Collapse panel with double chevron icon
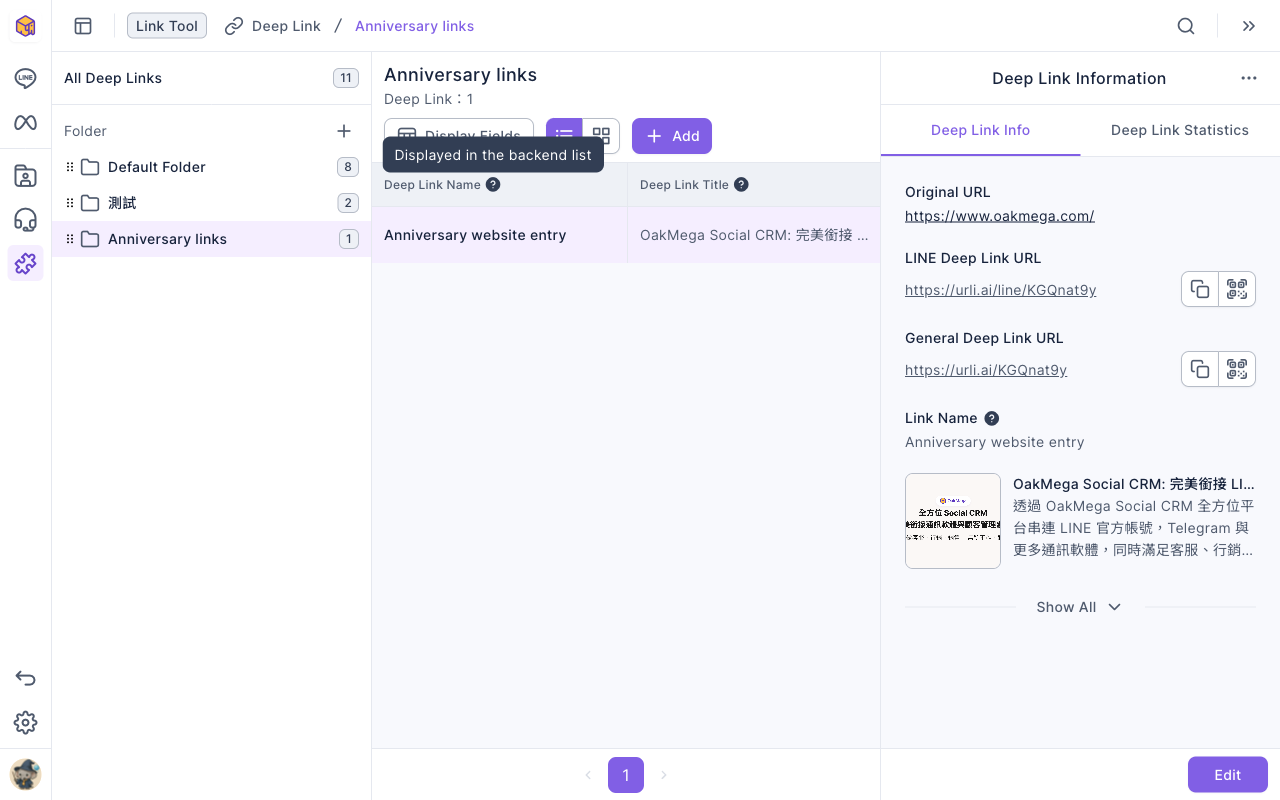 click(x=1249, y=26)
